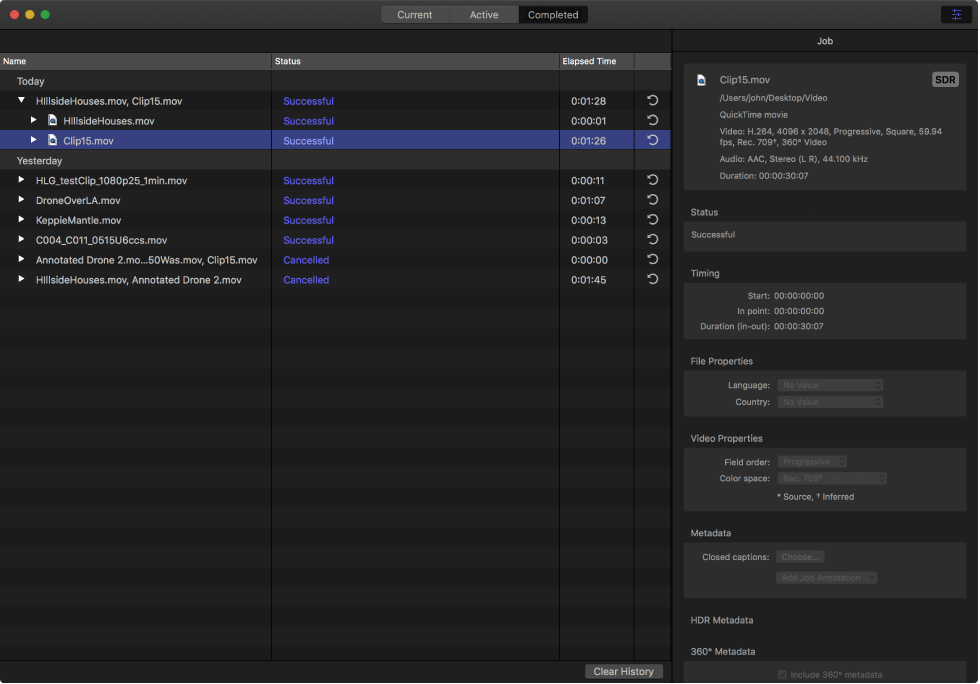Viewport: 980px width, 684px height.
Task: Open the Color space dropdown
Action: click(x=830, y=478)
